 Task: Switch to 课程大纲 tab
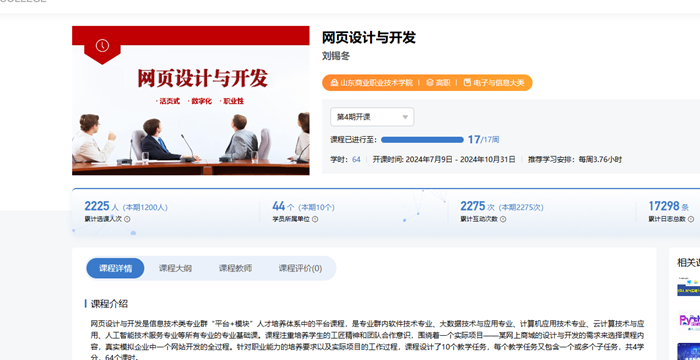pos(175,268)
